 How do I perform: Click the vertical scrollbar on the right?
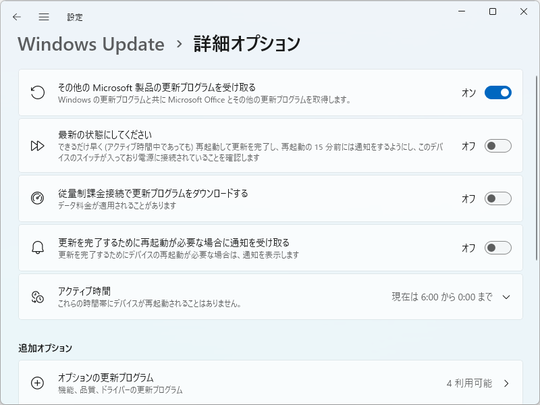click(537, 168)
